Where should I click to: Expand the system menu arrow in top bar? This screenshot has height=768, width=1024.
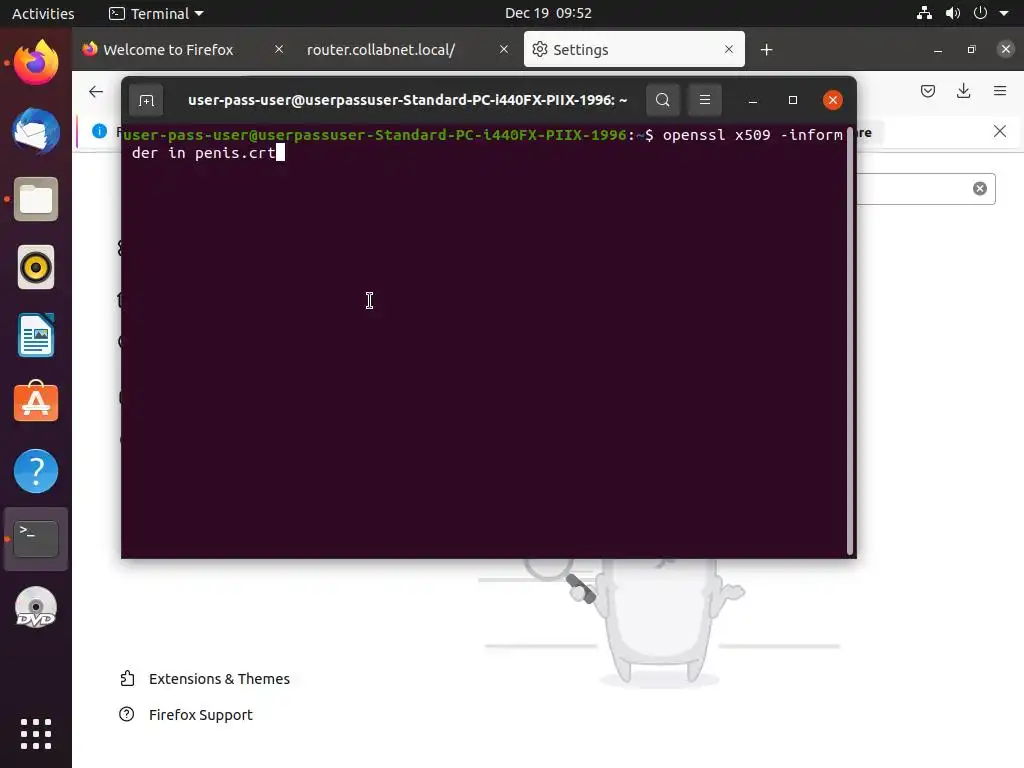[x=1004, y=13]
